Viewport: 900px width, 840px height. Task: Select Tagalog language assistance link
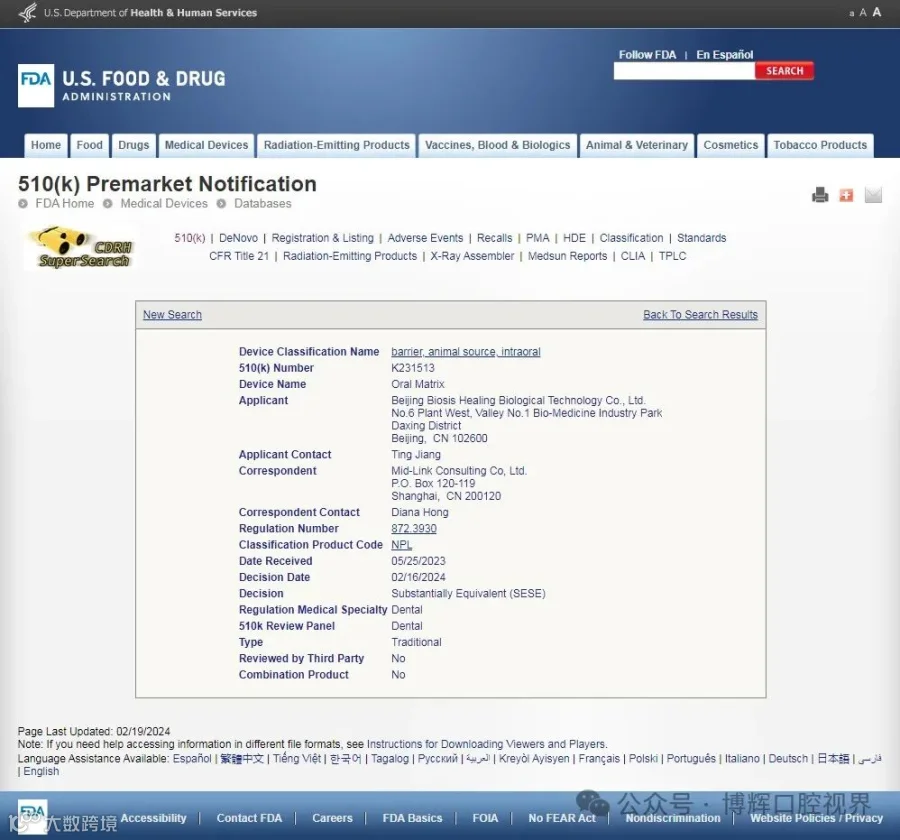[x=390, y=758]
